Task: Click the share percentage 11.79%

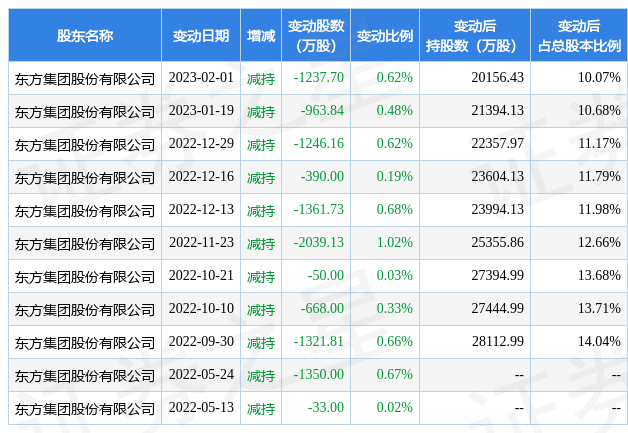Action: (599, 176)
